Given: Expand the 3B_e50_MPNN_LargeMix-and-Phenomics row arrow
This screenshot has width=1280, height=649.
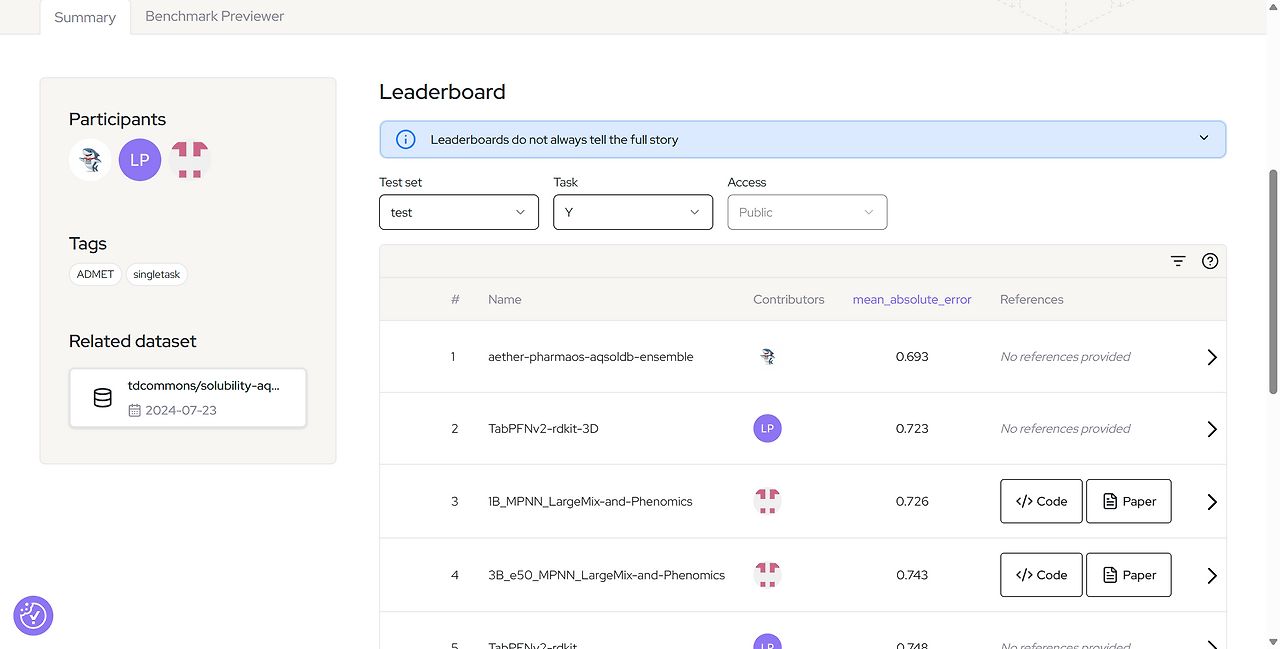Looking at the screenshot, I should click(x=1211, y=575).
